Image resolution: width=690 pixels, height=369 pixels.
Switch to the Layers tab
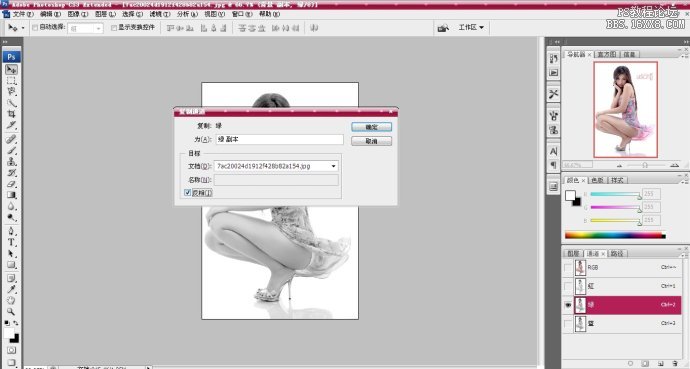[x=573, y=254]
